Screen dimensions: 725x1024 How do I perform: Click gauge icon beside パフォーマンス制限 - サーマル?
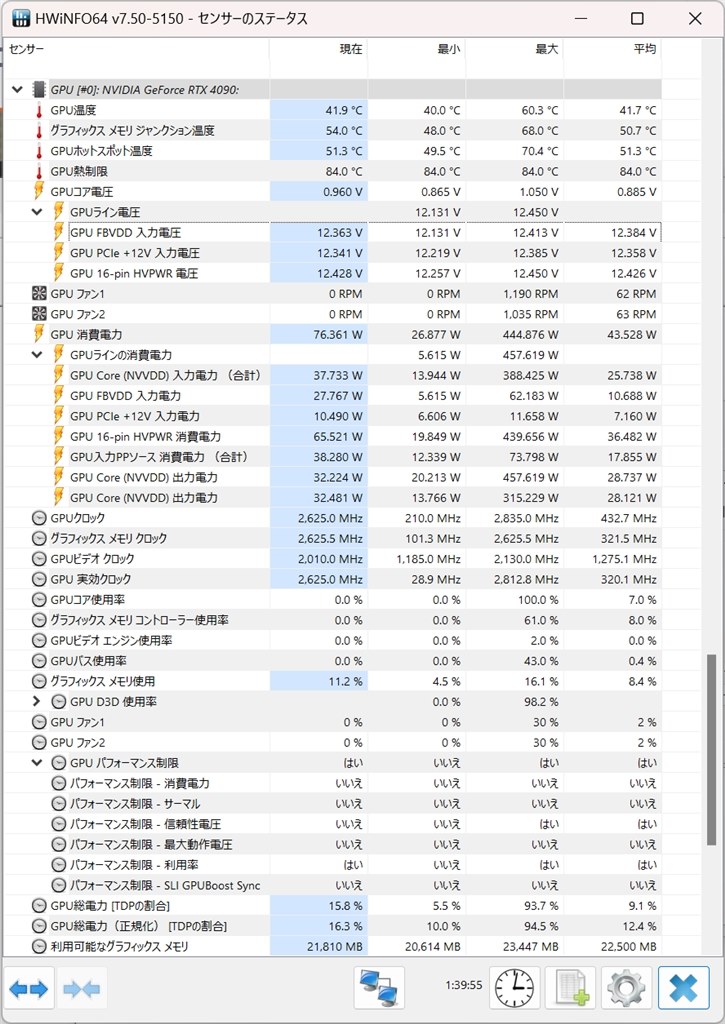59,804
